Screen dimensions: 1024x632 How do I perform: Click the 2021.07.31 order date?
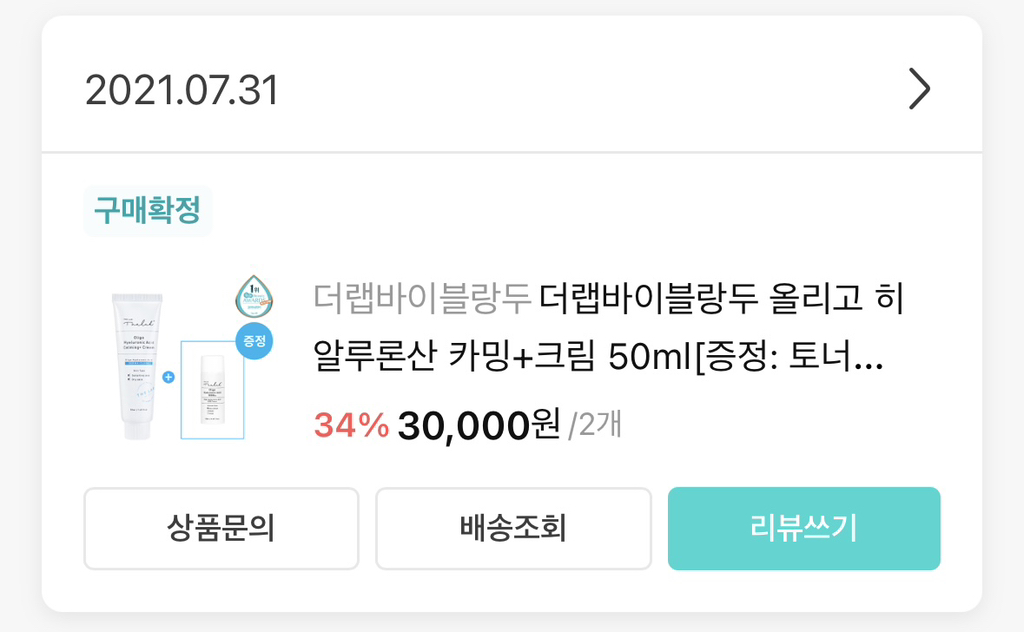click(x=181, y=91)
